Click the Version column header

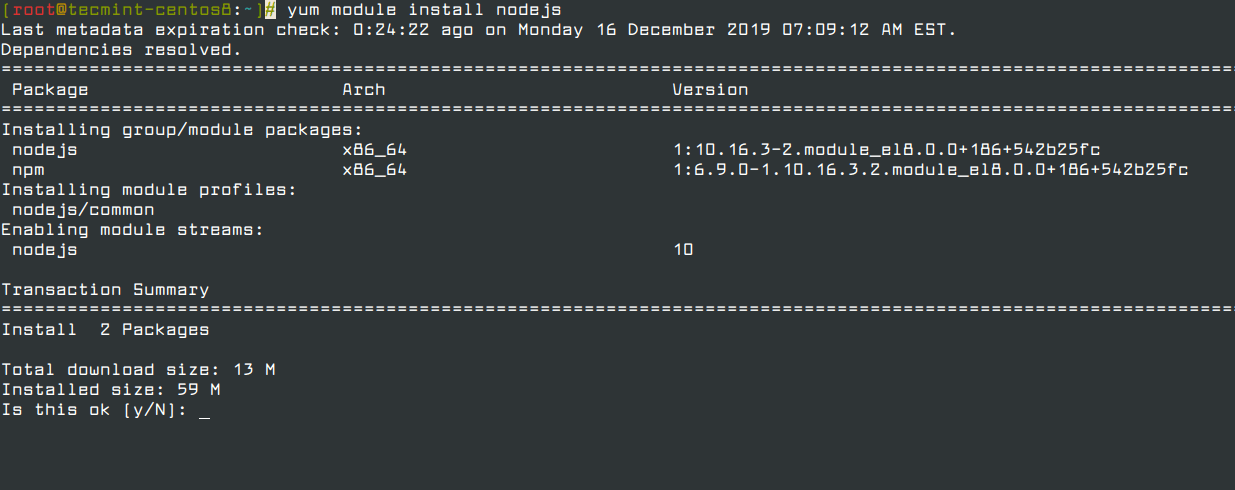pyautogui.click(x=710, y=90)
